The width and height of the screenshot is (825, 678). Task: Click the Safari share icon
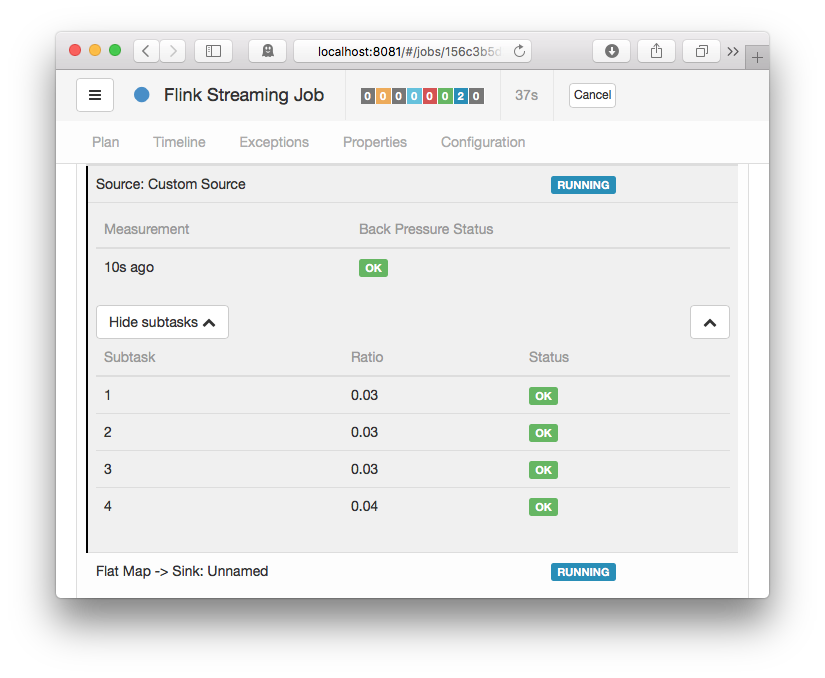pyautogui.click(x=657, y=51)
